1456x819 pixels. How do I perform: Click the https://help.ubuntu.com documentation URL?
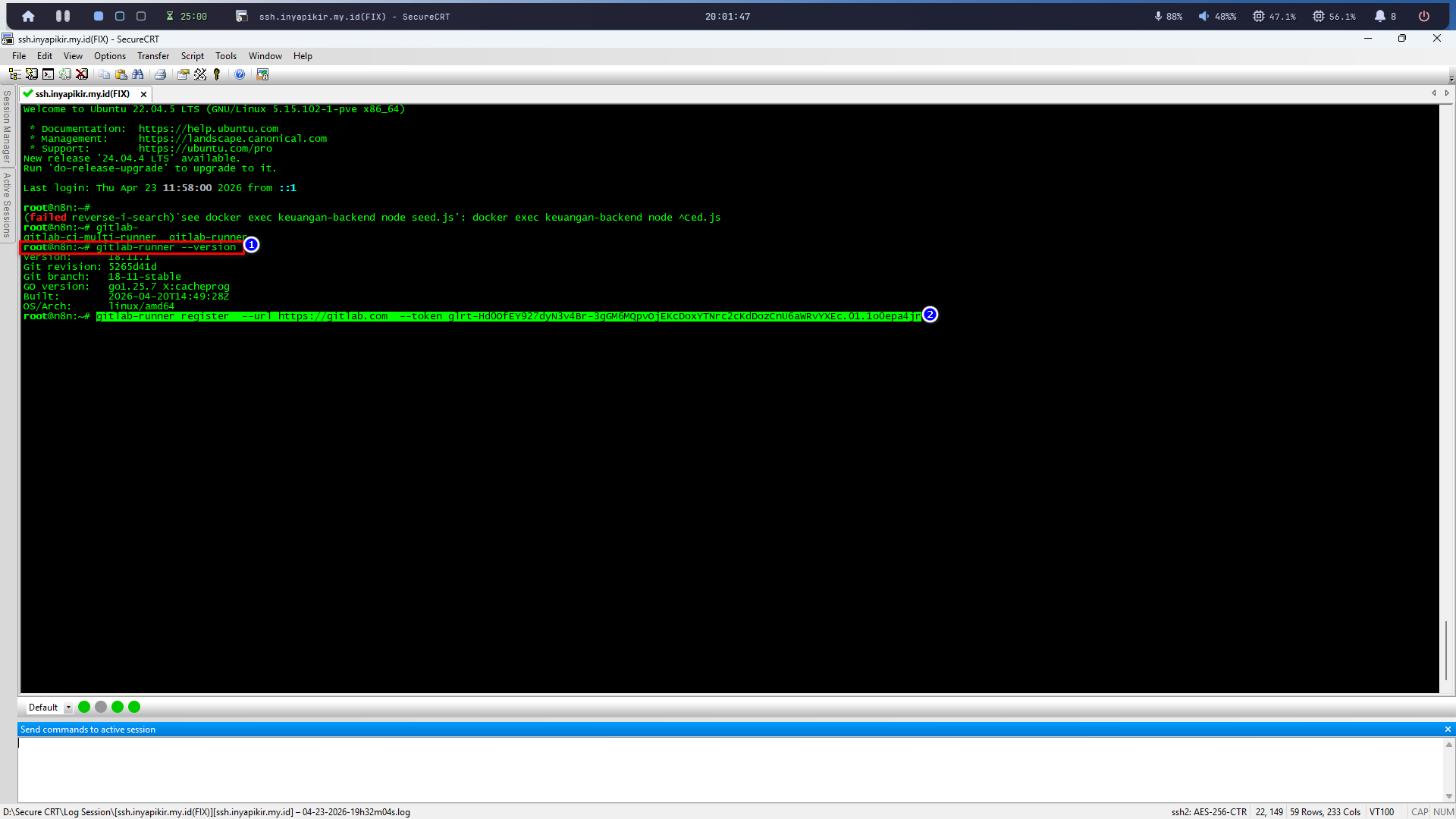[209, 129]
